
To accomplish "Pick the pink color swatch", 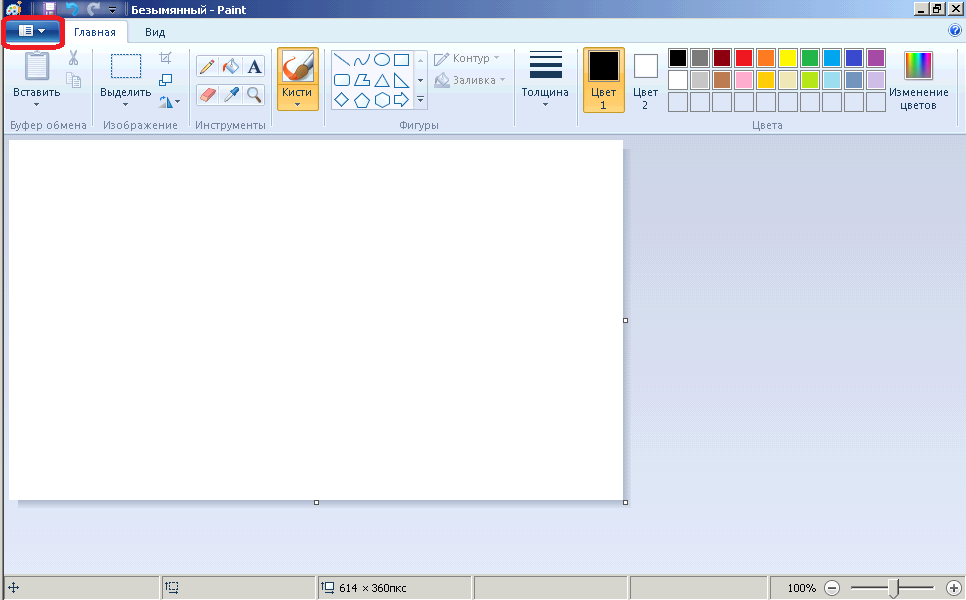I will 744,80.
